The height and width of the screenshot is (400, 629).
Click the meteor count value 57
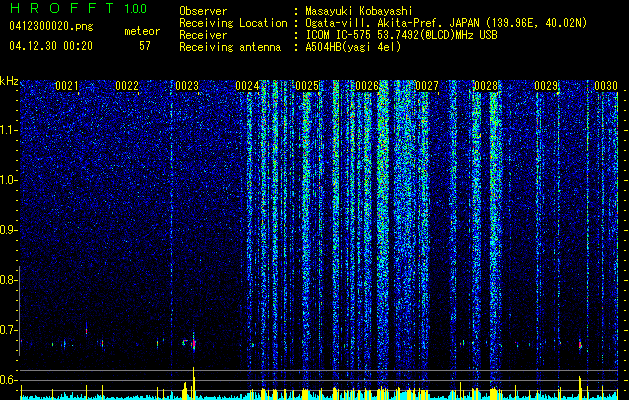(145, 46)
